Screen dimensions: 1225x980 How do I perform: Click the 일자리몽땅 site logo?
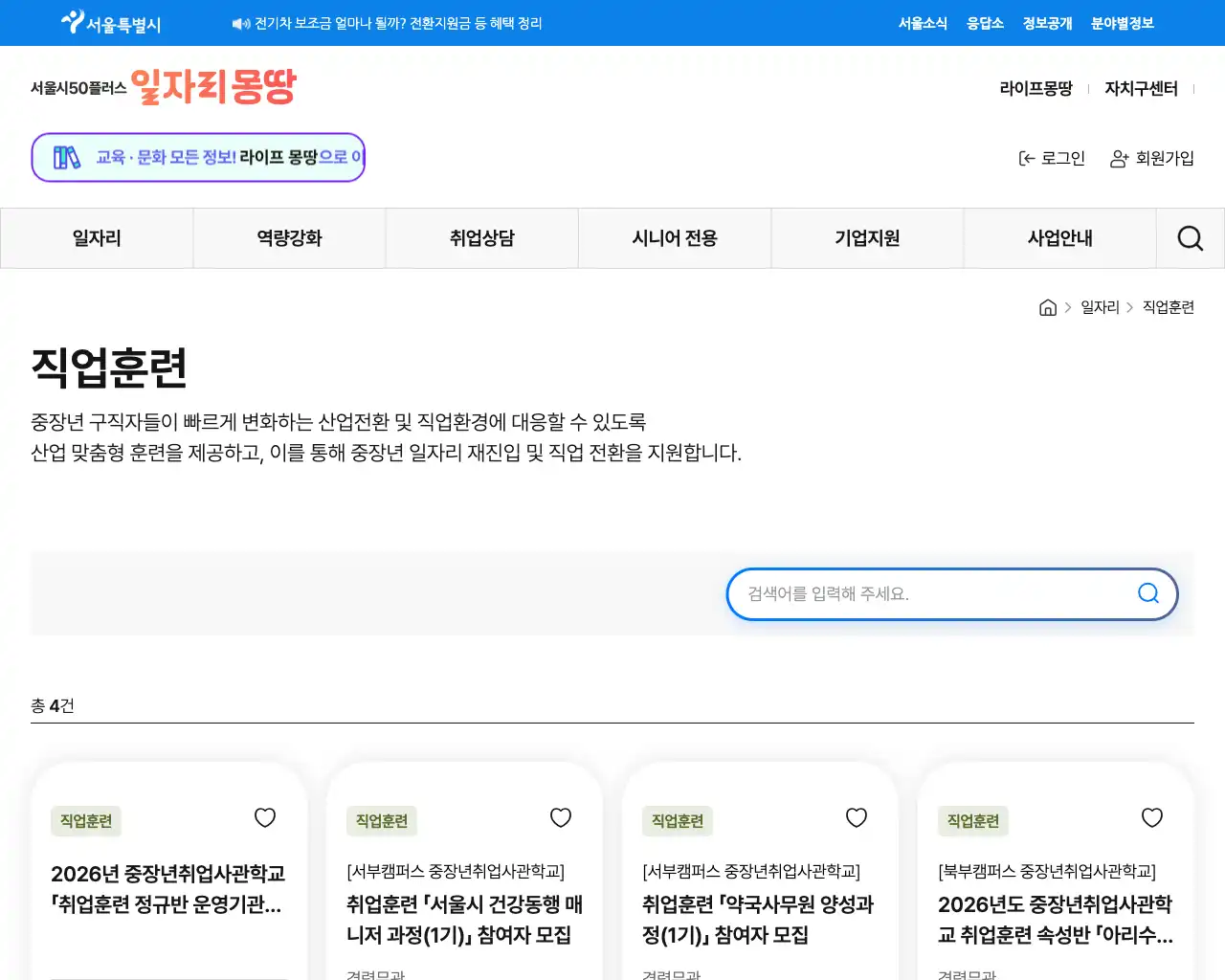[x=212, y=86]
